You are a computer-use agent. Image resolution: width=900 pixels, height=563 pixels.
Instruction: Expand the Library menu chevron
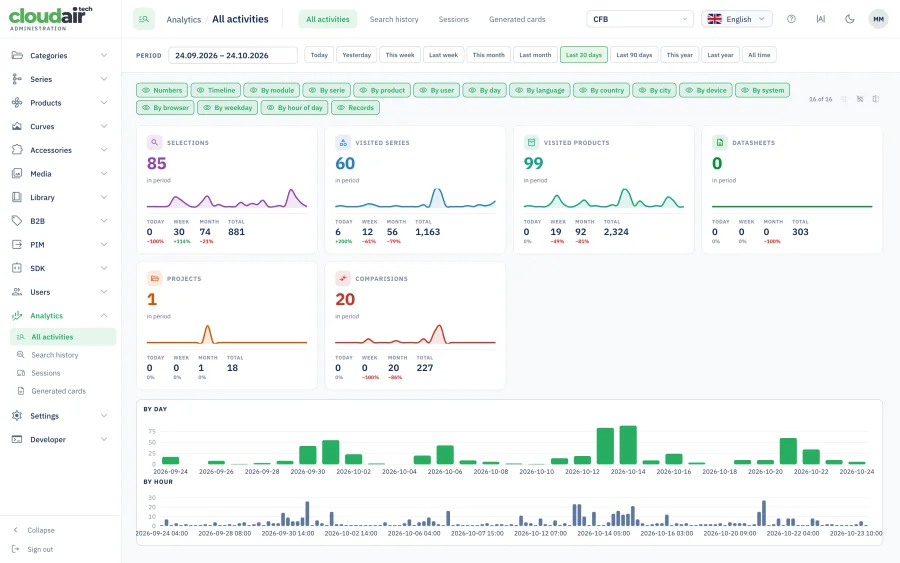(104, 197)
